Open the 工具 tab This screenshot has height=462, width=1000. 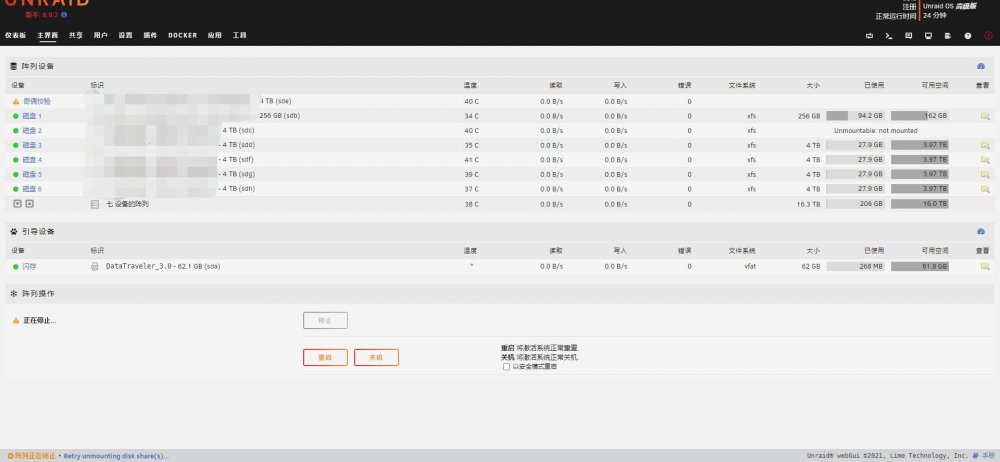tap(239, 36)
